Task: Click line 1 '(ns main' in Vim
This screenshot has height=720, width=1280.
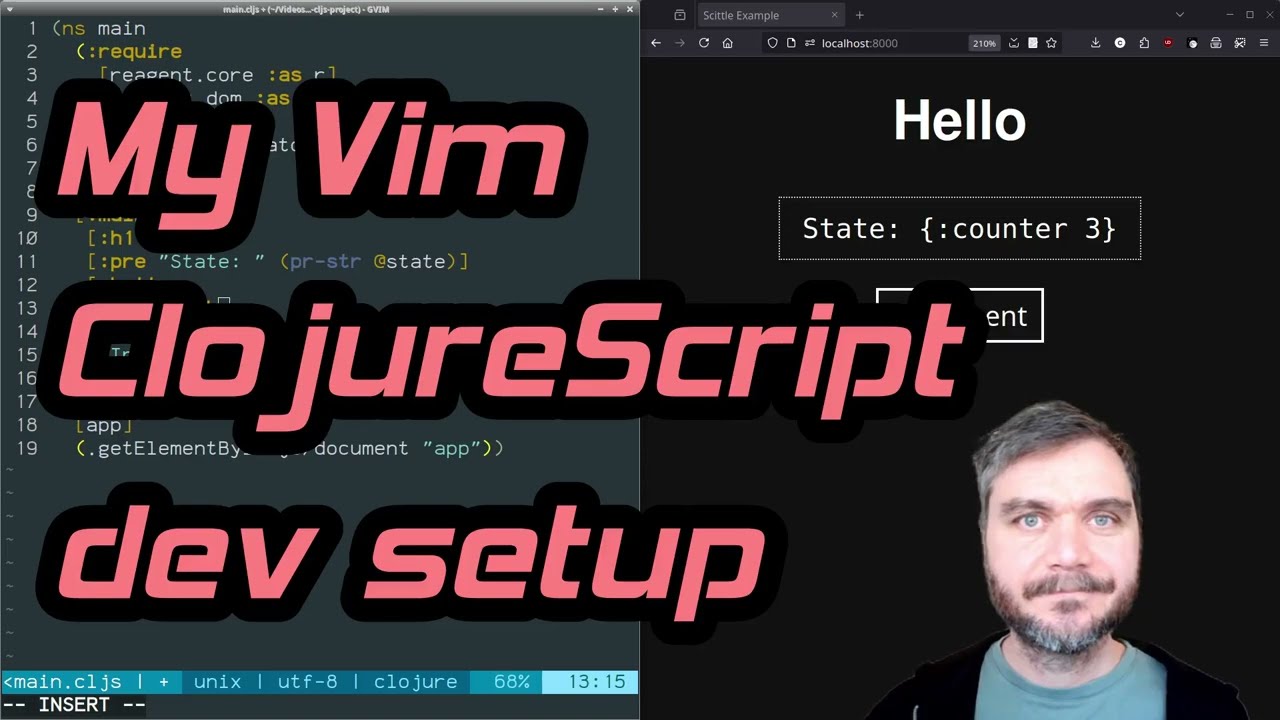Action: [99, 28]
